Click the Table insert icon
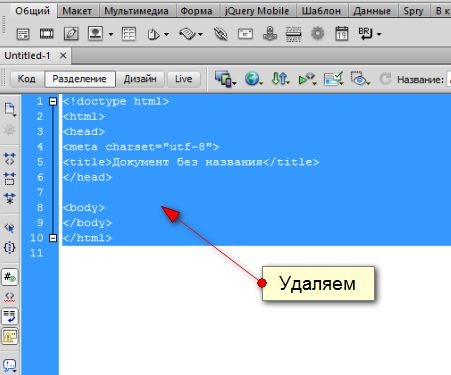The image size is (451, 375). [x=129, y=34]
